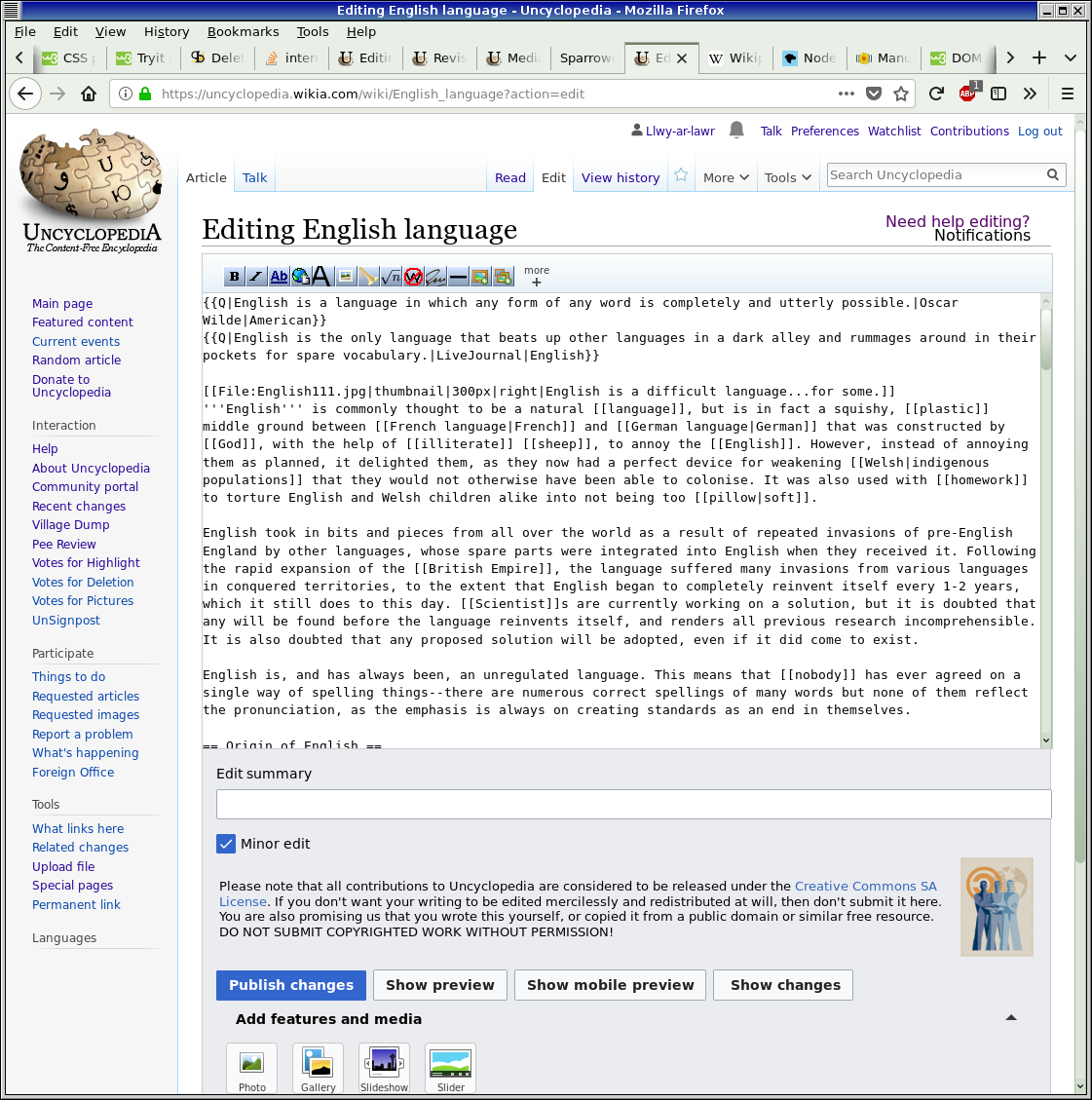Collapse the Add features and media section
Image resolution: width=1092 pixels, height=1100 pixels.
pyautogui.click(x=1010, y=1018)
